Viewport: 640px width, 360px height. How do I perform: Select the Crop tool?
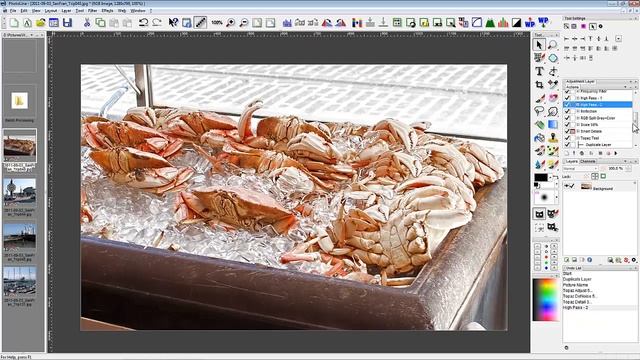(x=540, y=85)
